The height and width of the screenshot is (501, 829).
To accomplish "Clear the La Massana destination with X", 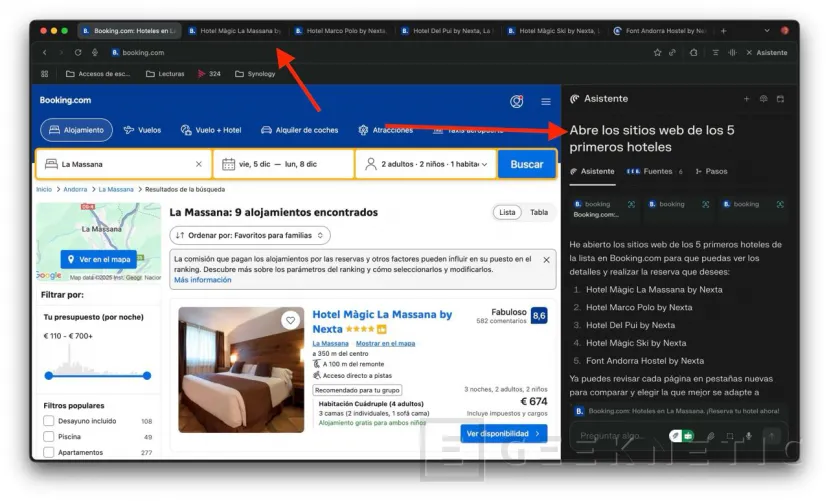I will (199, 164).
